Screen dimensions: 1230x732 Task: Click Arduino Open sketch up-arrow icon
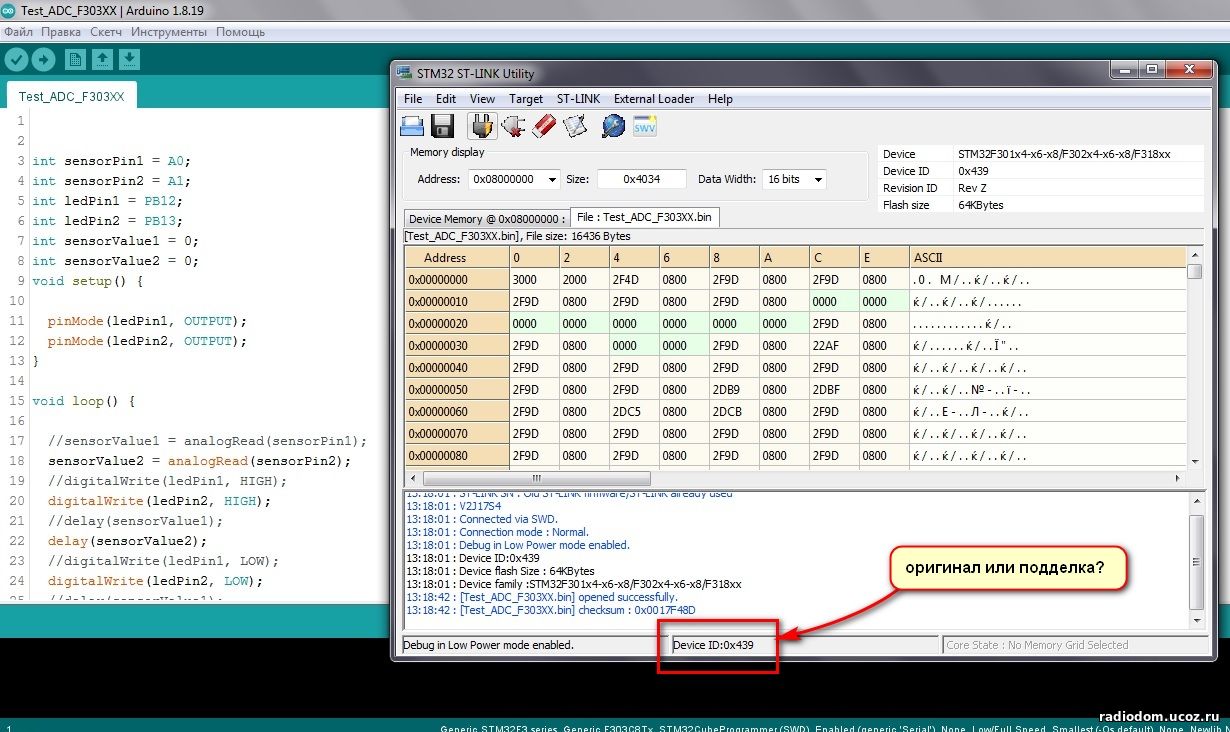(102, 59)
